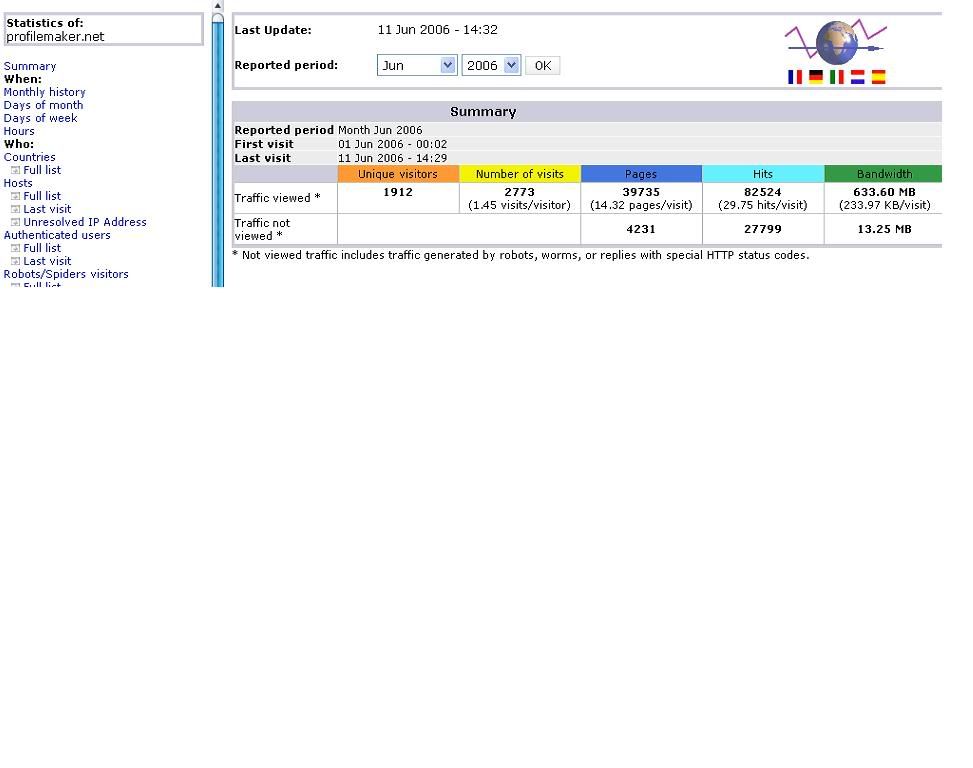Open the Authenticated users link
This screenshot has height=768, width=973.
coord(57,235)
